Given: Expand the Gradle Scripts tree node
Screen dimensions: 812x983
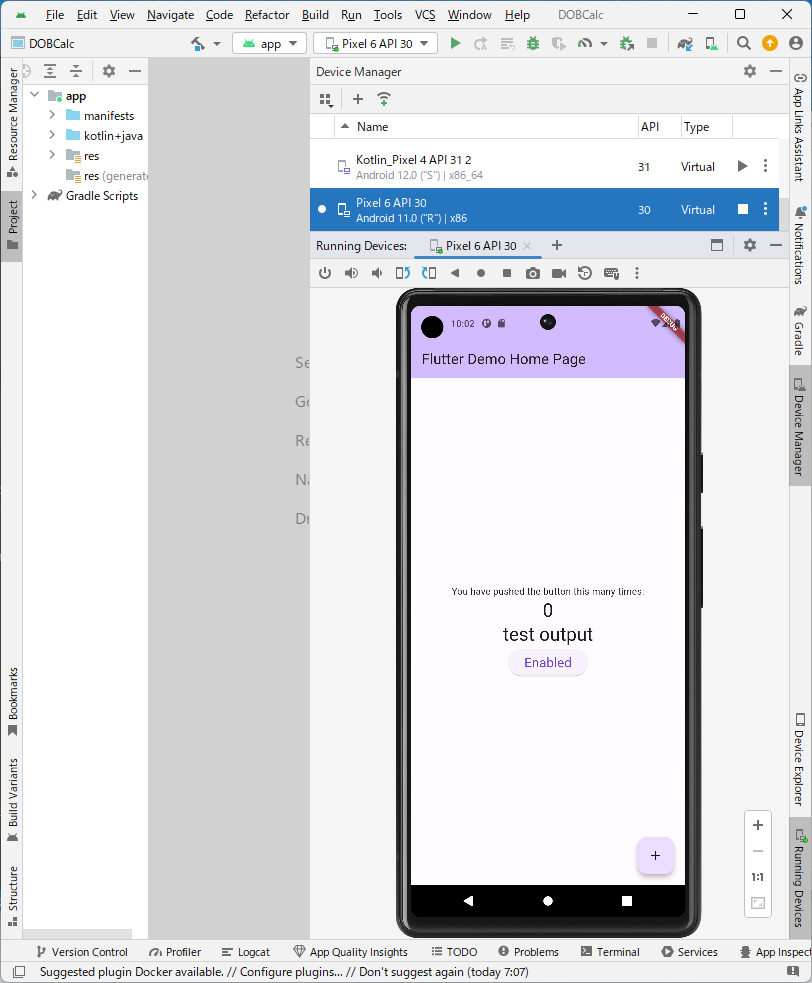Looking at the screenshot, I should click(x=35, y=196).
